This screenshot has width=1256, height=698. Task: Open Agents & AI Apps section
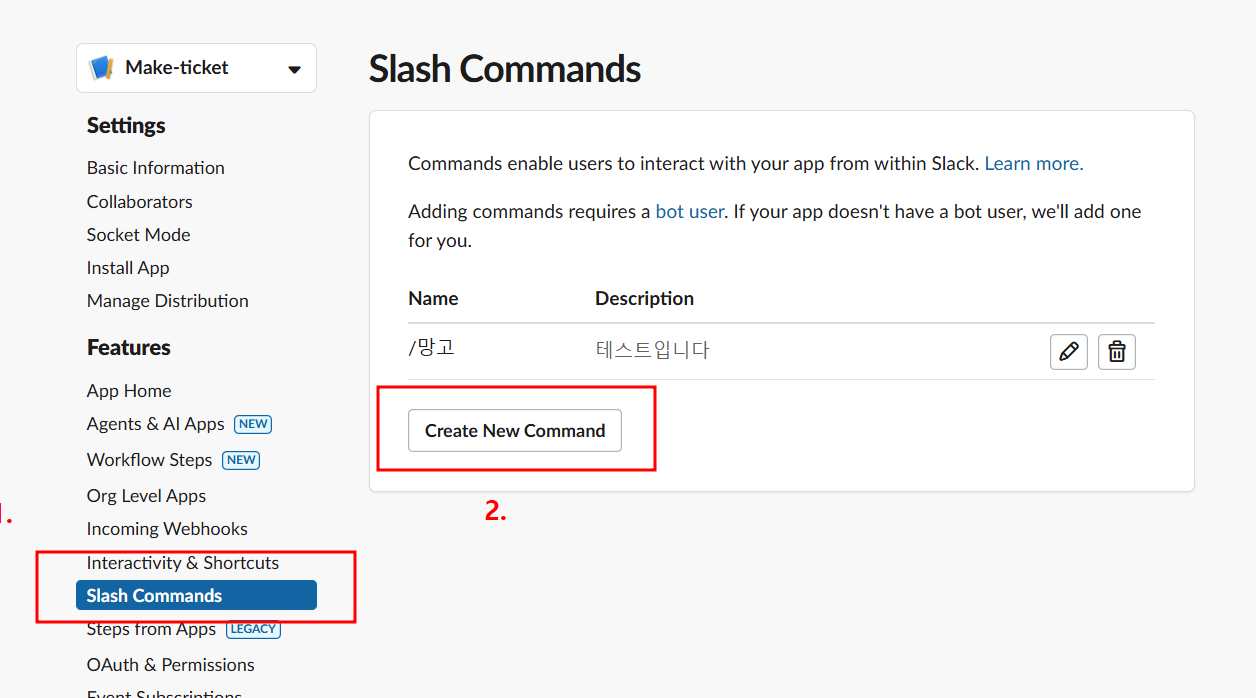tap(156, 424)
